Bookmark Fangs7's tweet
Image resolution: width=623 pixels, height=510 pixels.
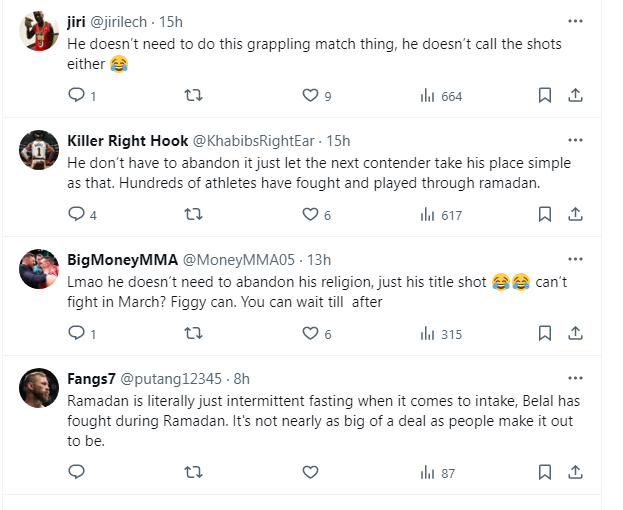545,472
